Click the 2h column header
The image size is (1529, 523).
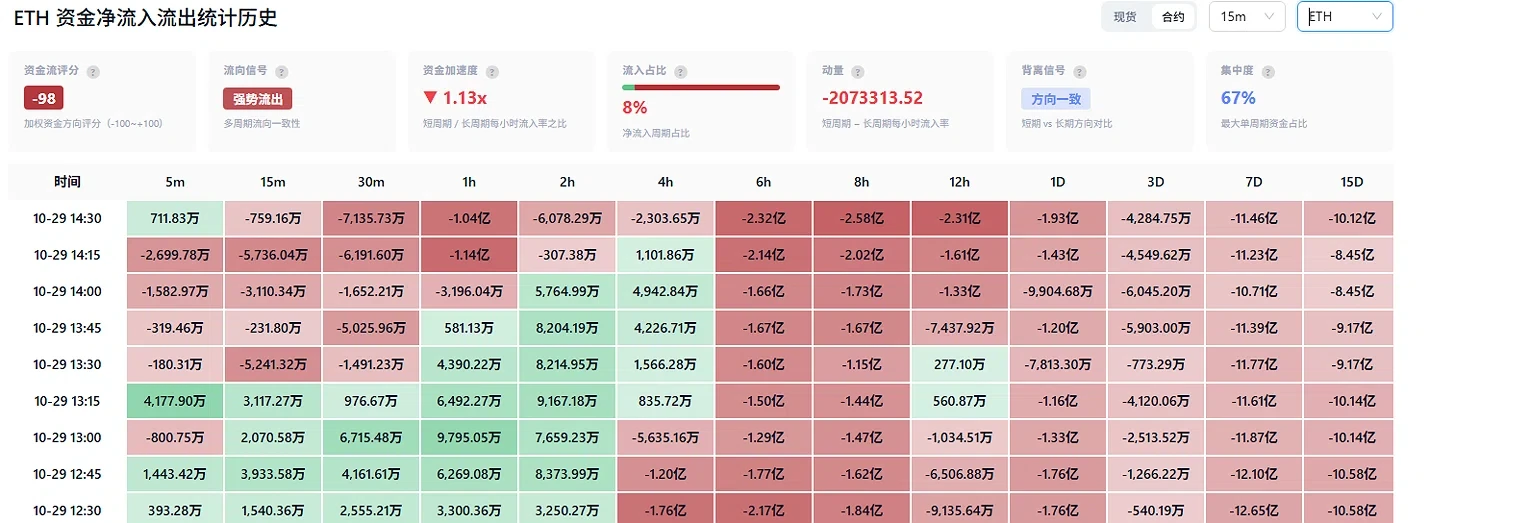(567, 182)
